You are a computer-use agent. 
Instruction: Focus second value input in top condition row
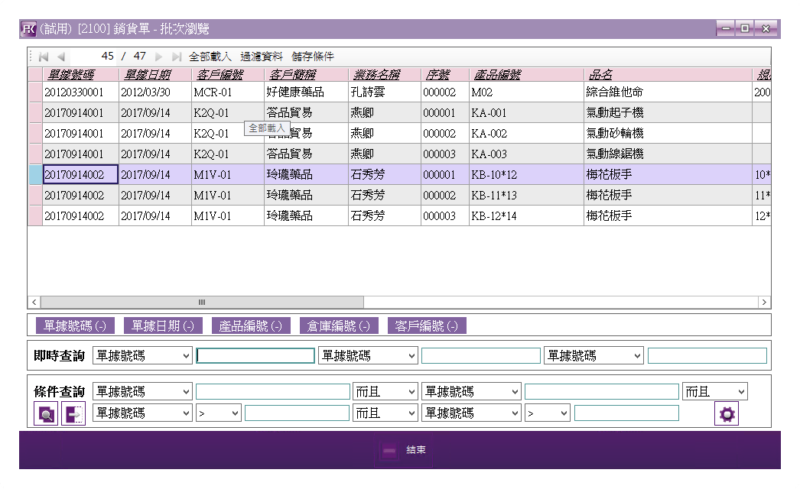602,392
